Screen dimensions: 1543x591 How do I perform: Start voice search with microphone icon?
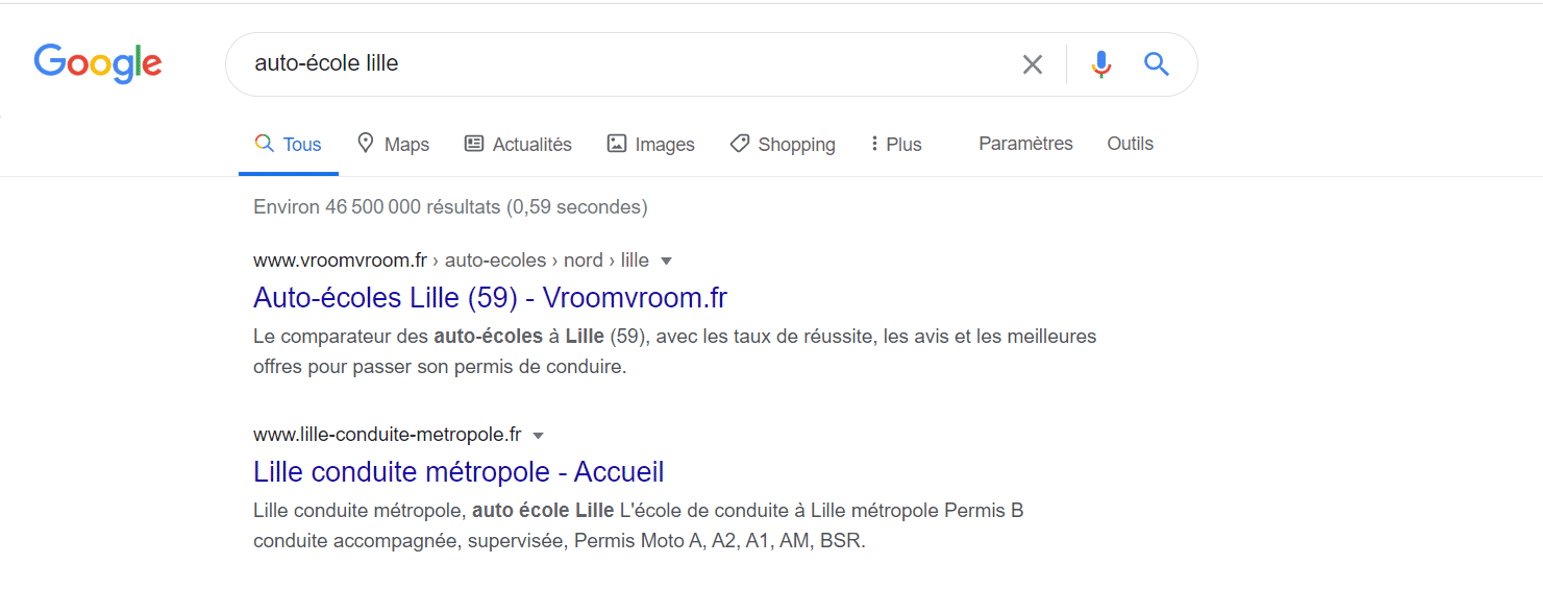pos(1101,65)
